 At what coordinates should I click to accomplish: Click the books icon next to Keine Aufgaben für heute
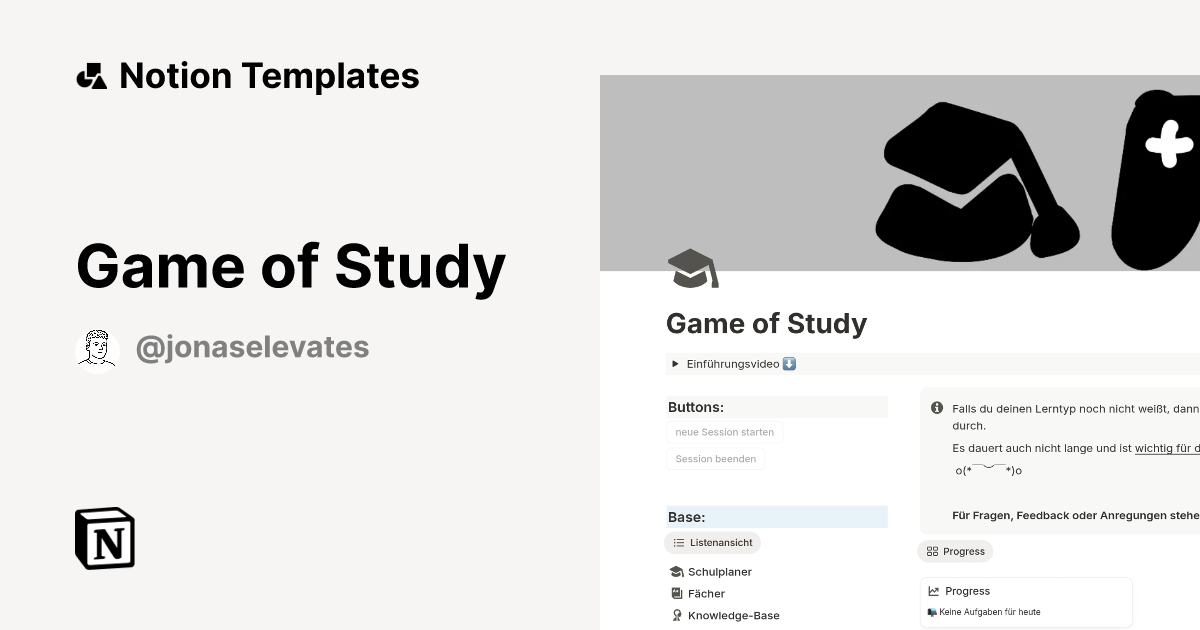point(933,611)
